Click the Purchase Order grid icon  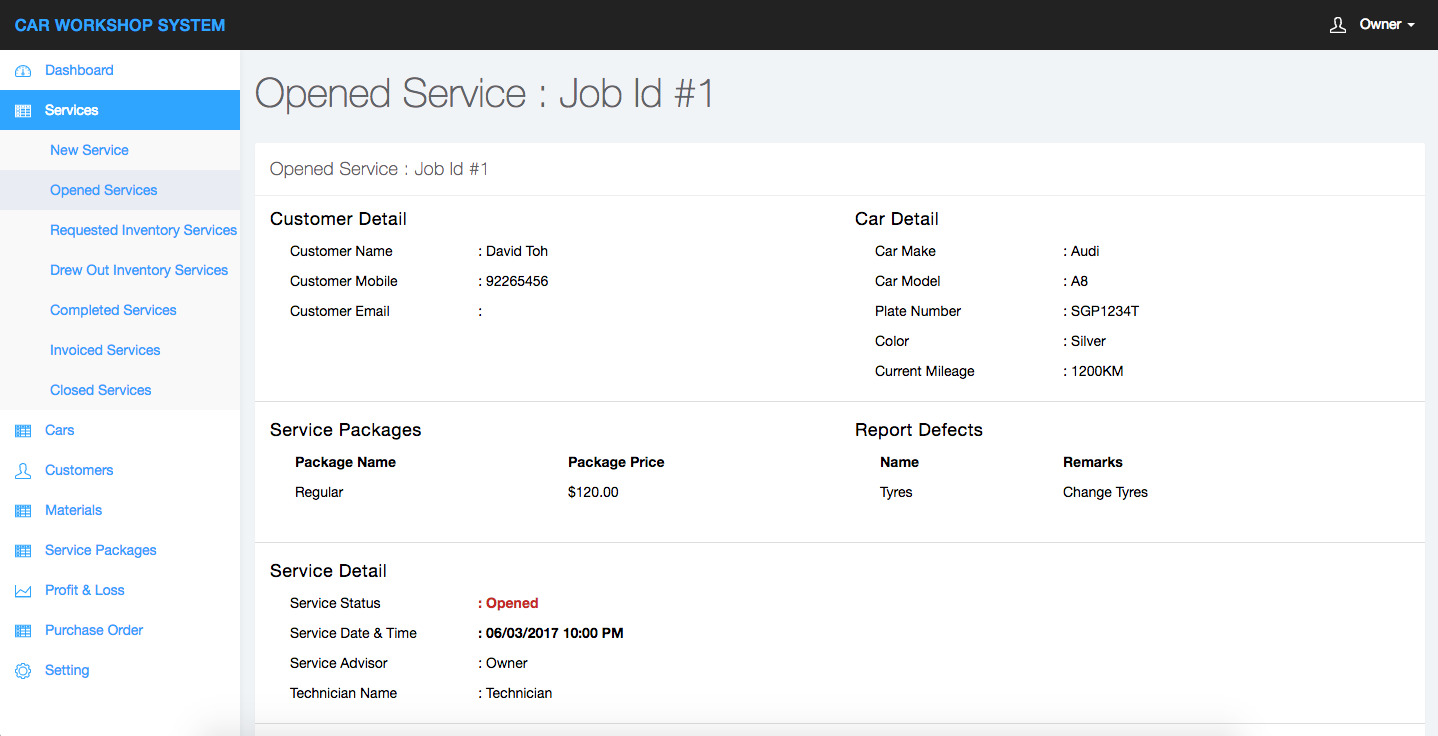23,631
